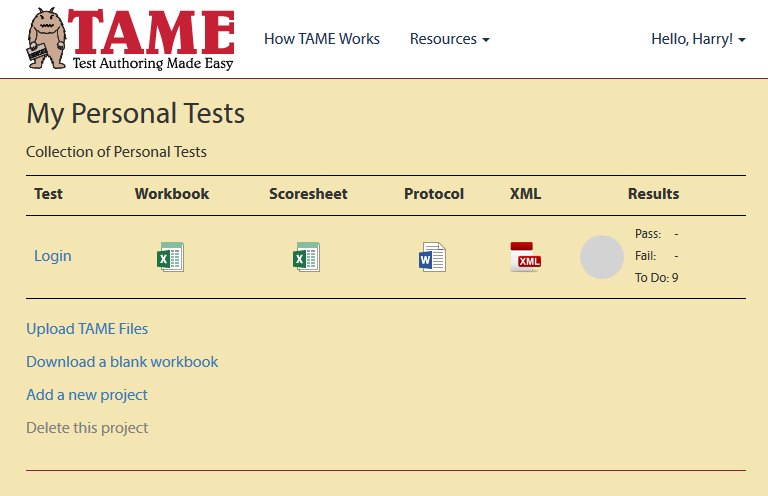This screenshot has height=496, width=768.
Task: Click the Results column header
Action: coord(653,194)
